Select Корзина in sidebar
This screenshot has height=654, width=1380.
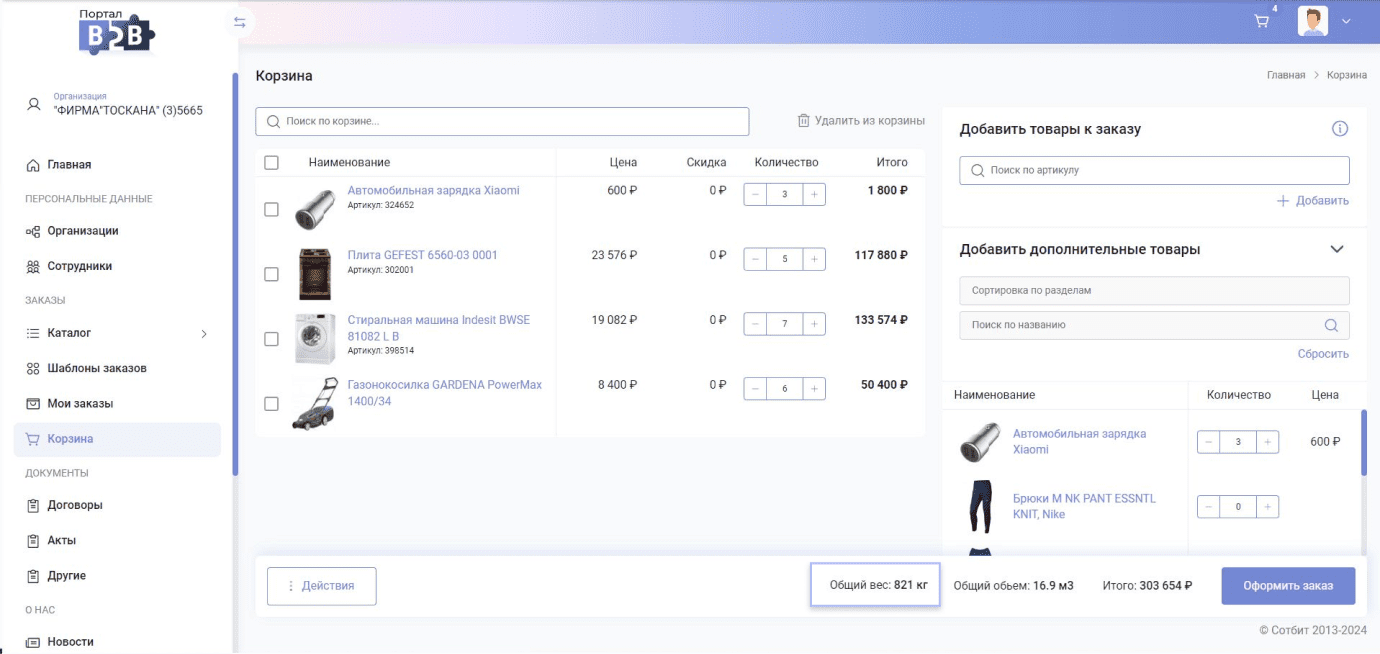pyautogui.click(x=117, y=439)
